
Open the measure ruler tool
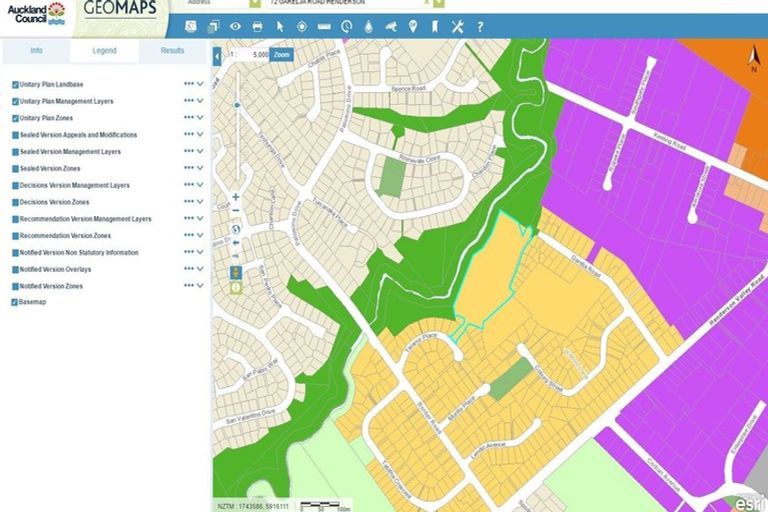pos(323,25)
